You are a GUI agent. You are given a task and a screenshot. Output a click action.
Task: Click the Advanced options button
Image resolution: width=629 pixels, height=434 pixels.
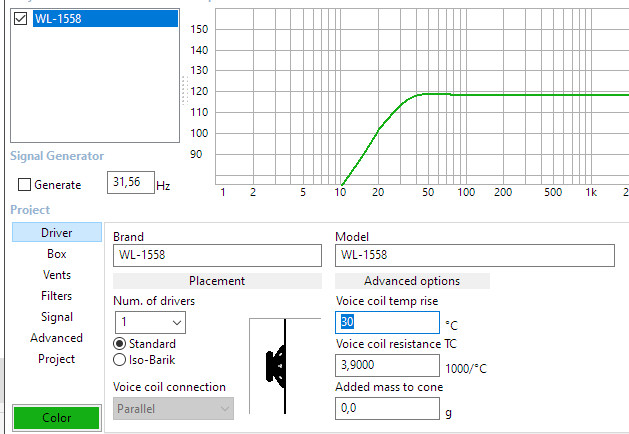[412, 281]
